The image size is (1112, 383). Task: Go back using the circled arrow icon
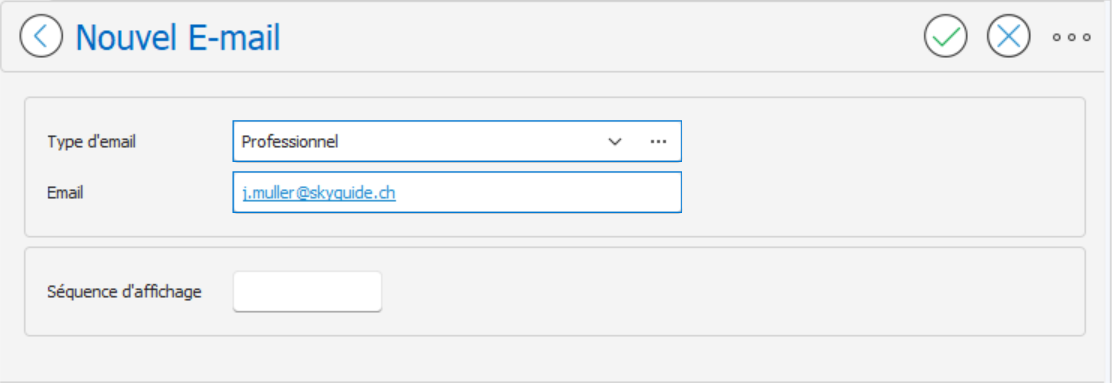click(x=41, y=36)
